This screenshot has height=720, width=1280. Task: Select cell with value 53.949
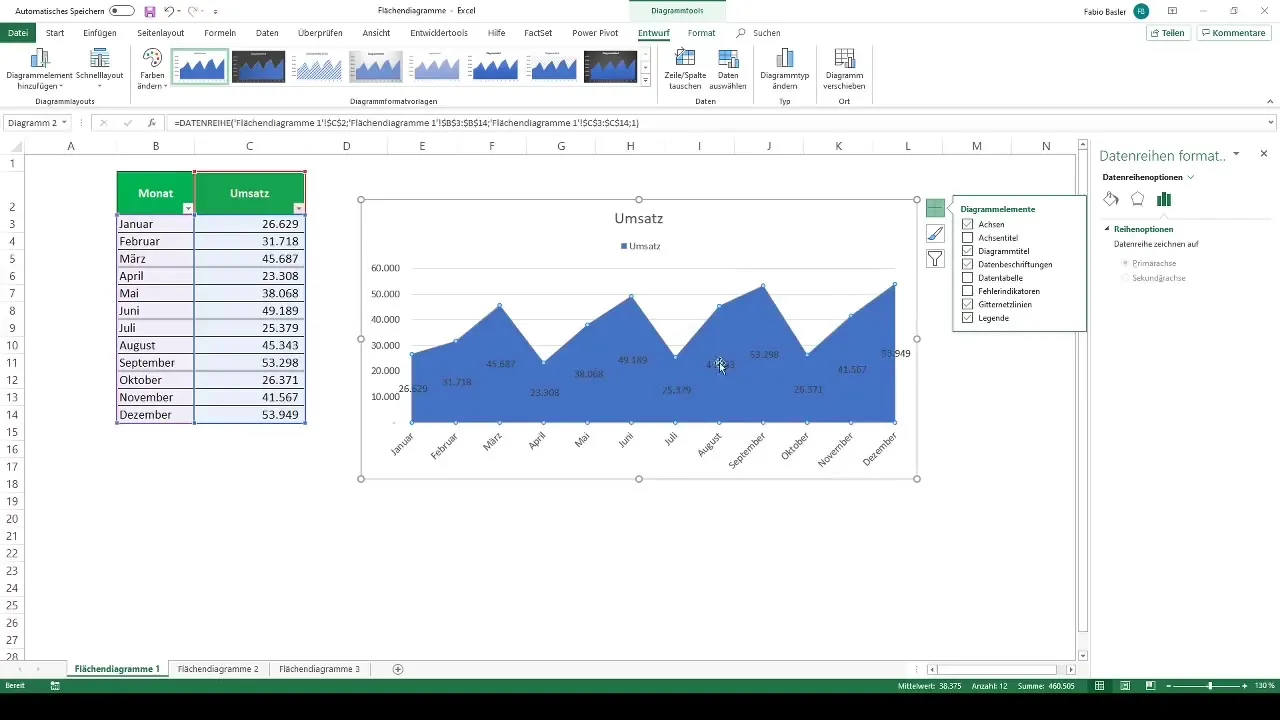coord(250,415)
